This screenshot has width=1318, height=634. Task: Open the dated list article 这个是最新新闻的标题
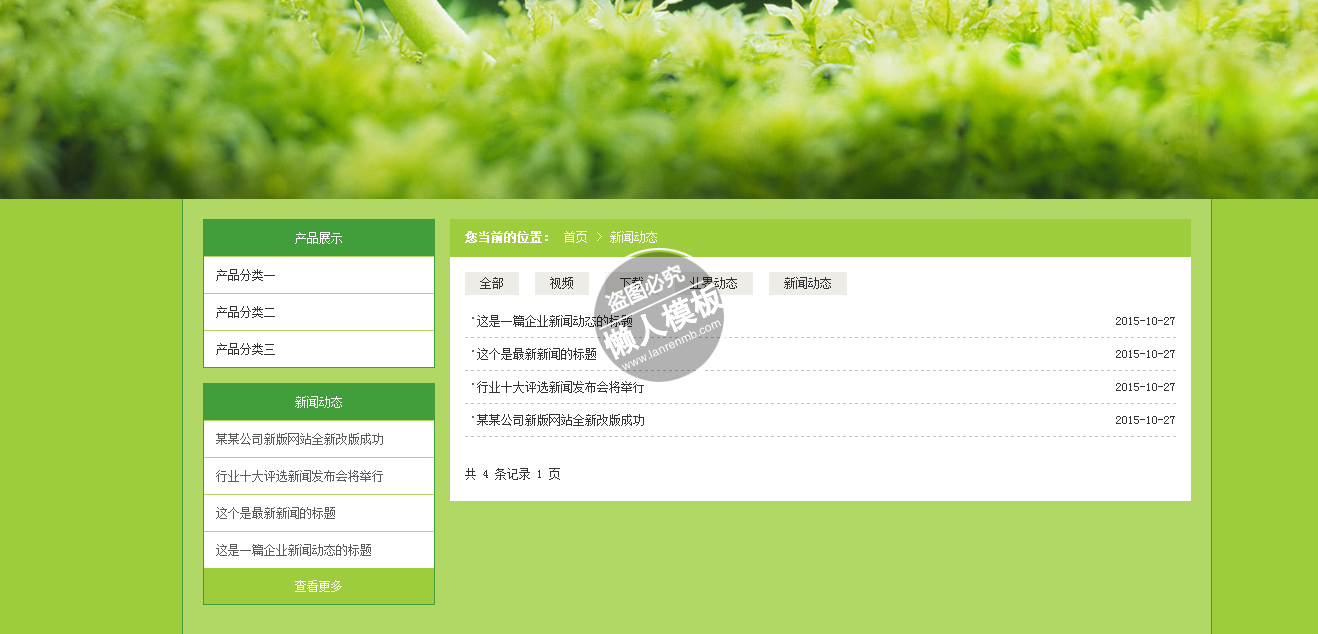pos(536,354)
